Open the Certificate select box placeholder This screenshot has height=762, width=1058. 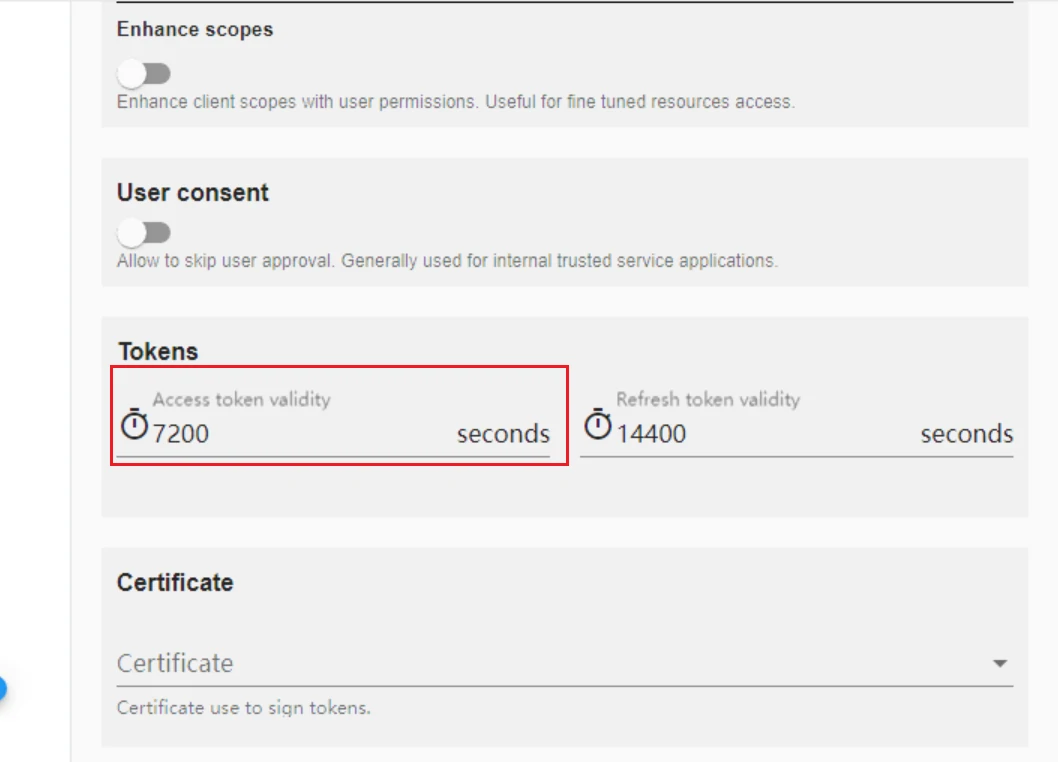[x=565, y=663]
